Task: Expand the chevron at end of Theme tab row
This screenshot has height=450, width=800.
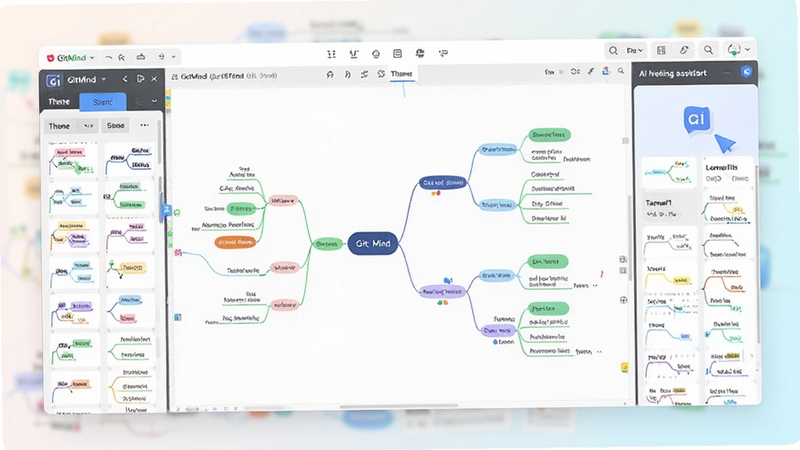Action: (154, 102)
